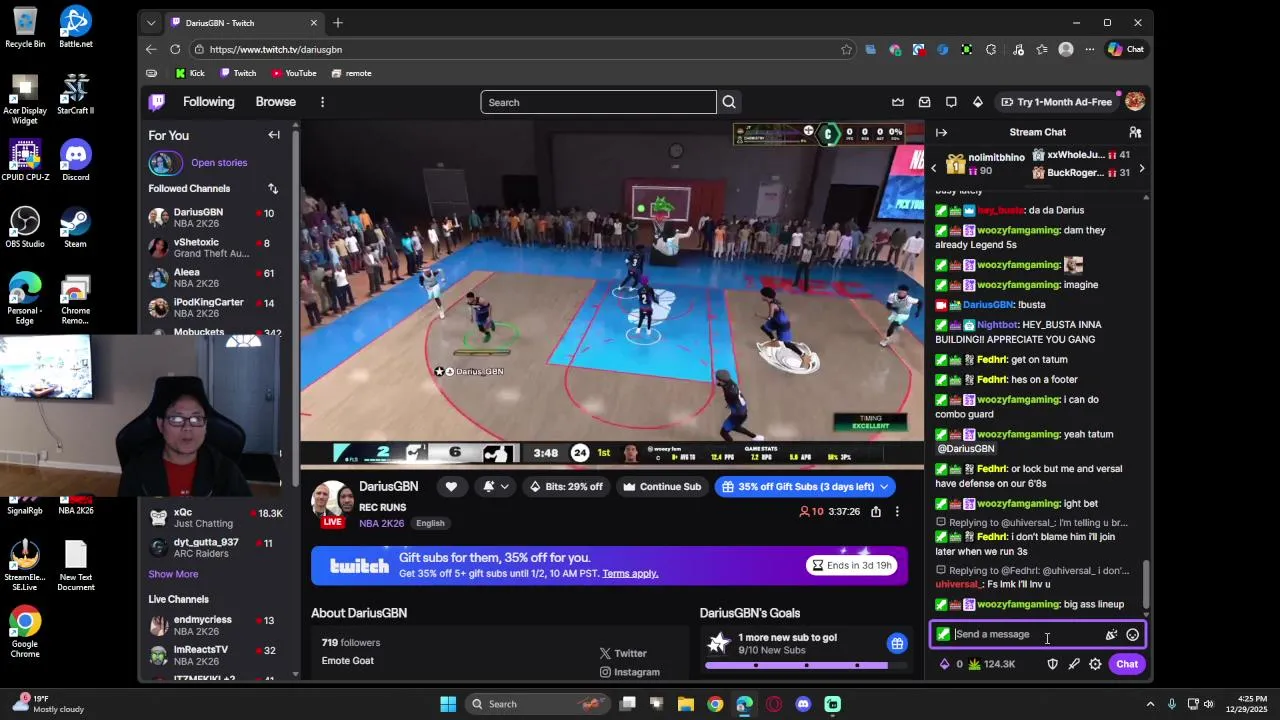Collapse the Stream Chat panel arrow
The height and width of the screenshot is (720, 1280).
pos(941,132)
